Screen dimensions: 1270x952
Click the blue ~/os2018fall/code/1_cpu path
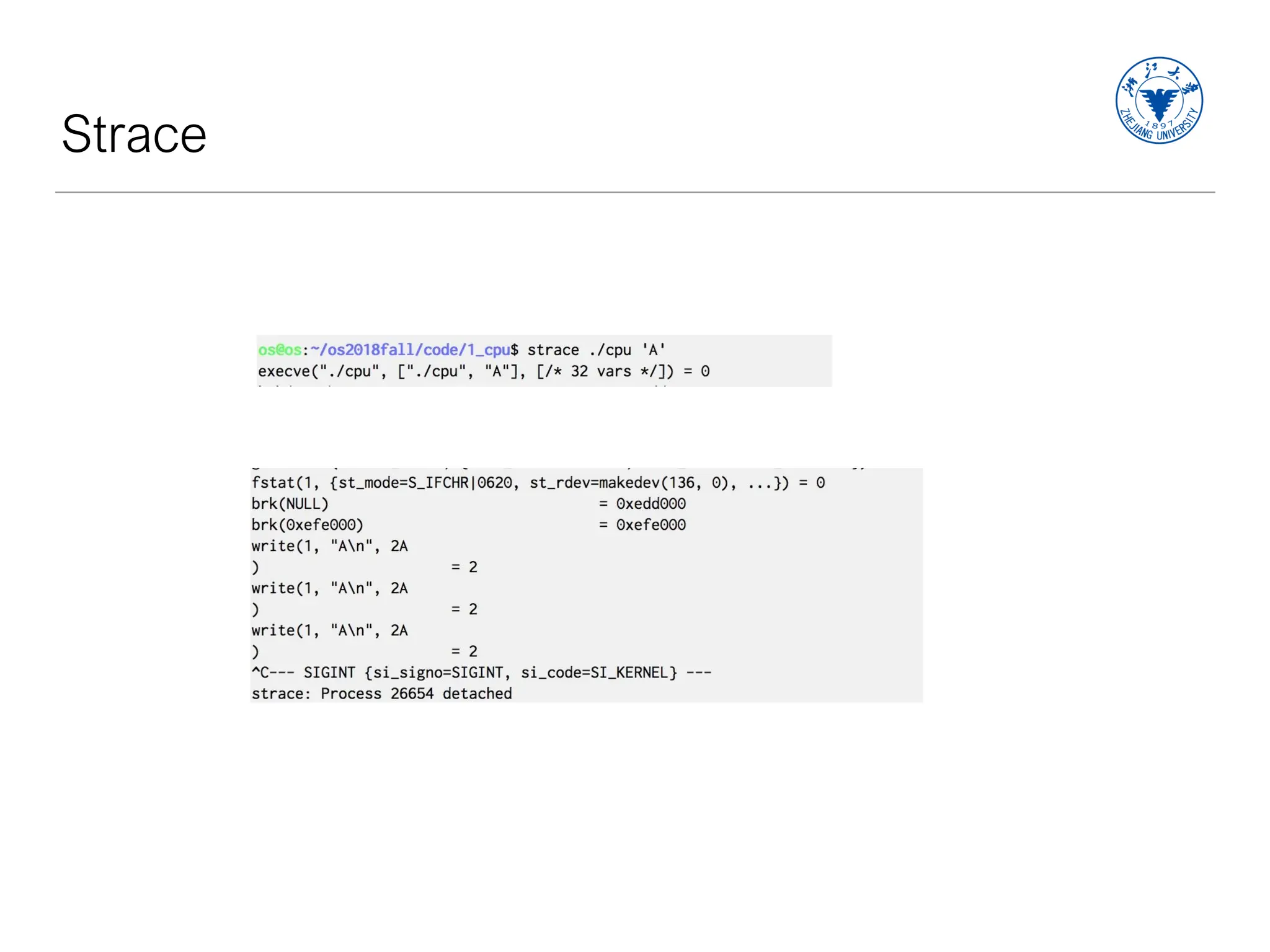(410, 350)
